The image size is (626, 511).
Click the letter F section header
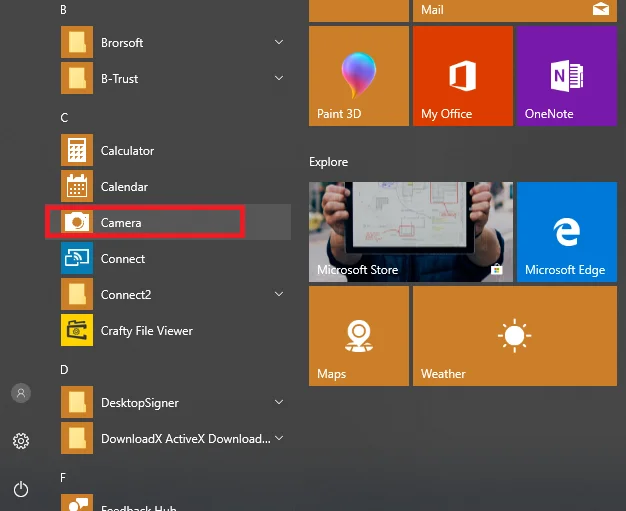[63, 477]
